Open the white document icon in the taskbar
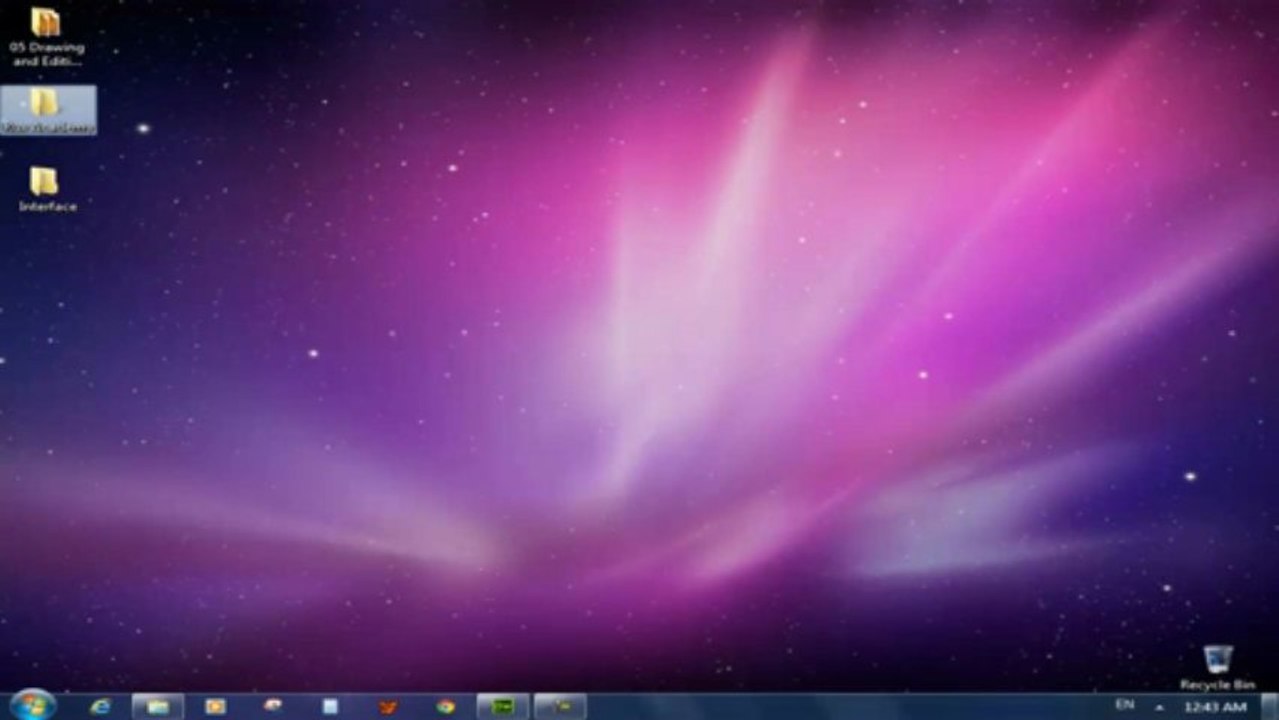The width and height of the screenshot is (1279, 720). (330, 707)
